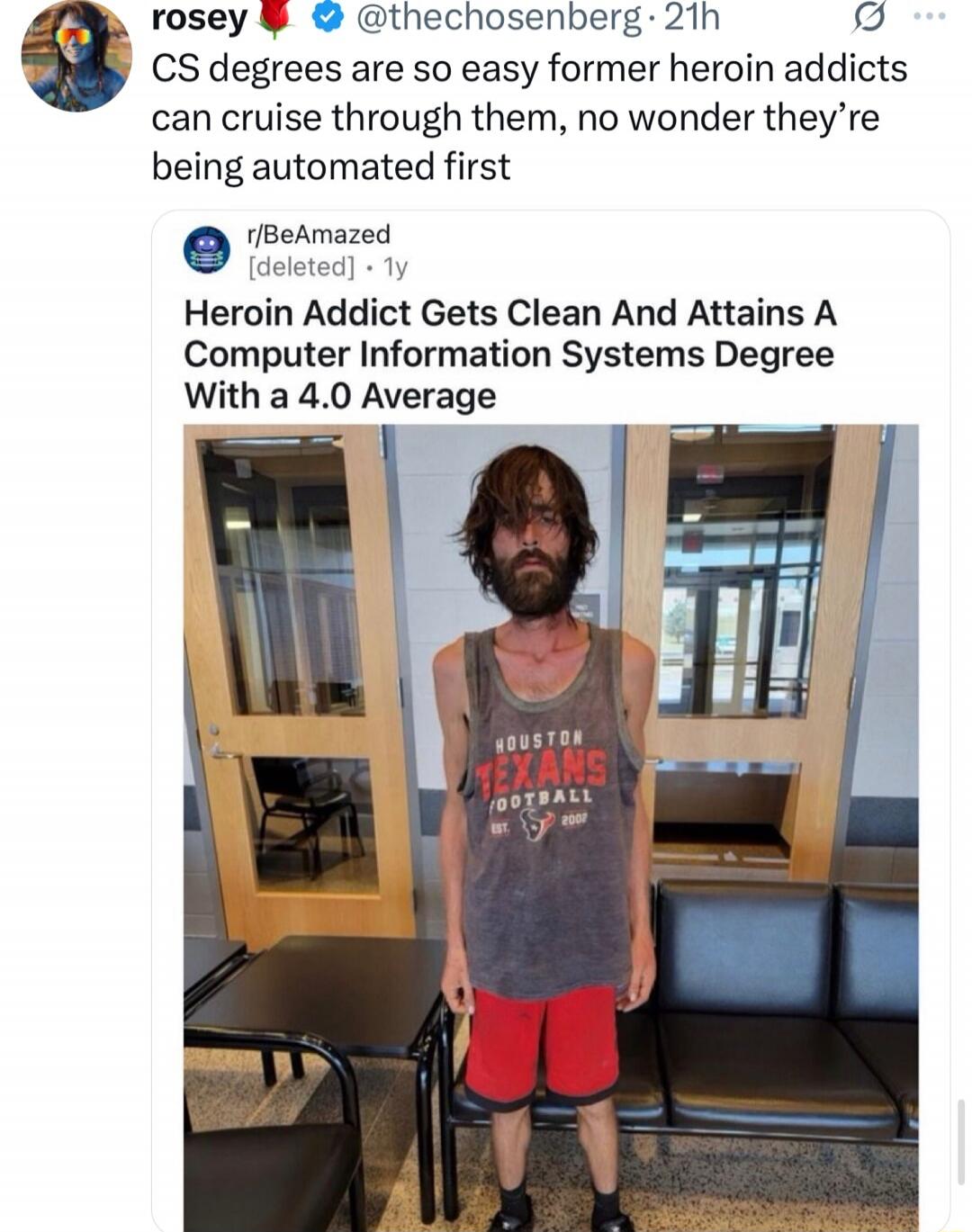This screenshot has height=1232, width=972.
Task: Open rosey's profile avatar picture
Action: coord(76,56)
